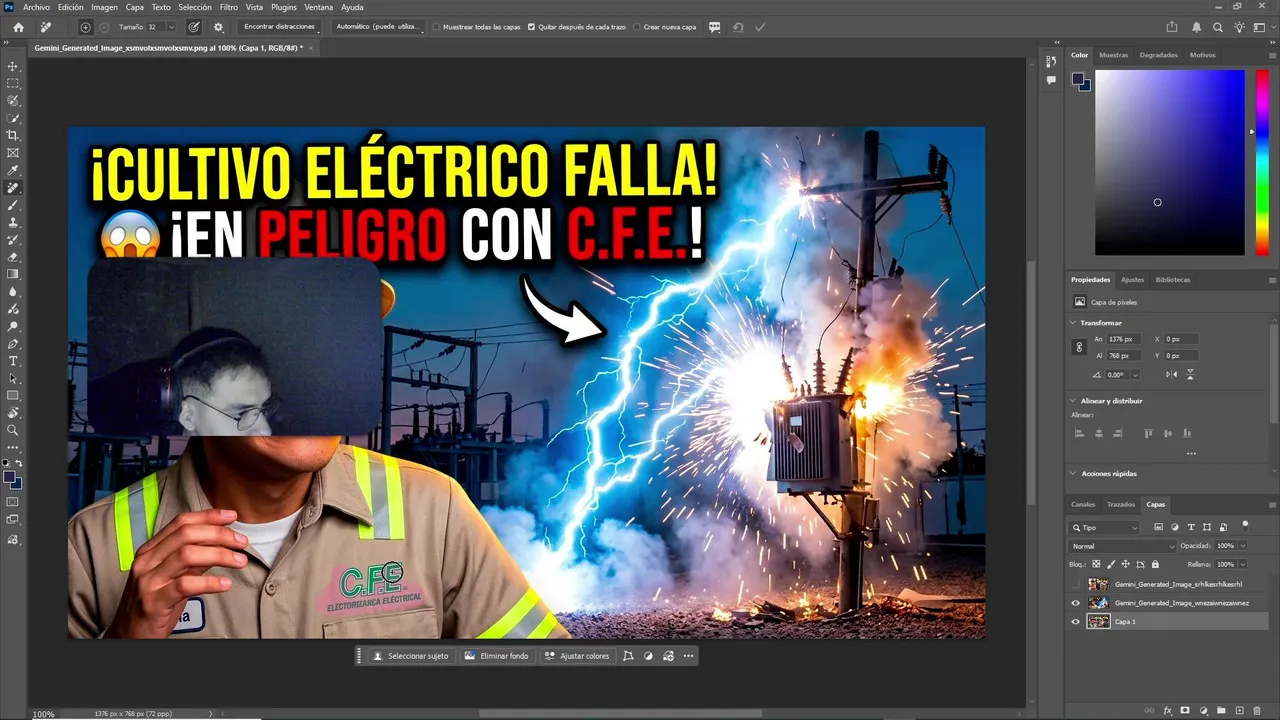
Task: Show the Gemini_Generated_Image_srhlkesrhlkesrhl layer
Action: (x=1076, y=584)
